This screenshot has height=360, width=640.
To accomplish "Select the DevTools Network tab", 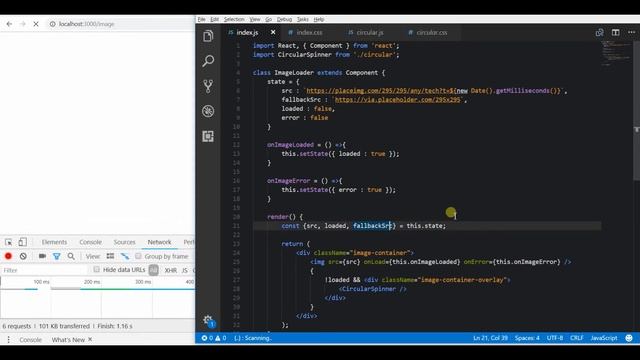I will tap(160, 242).
